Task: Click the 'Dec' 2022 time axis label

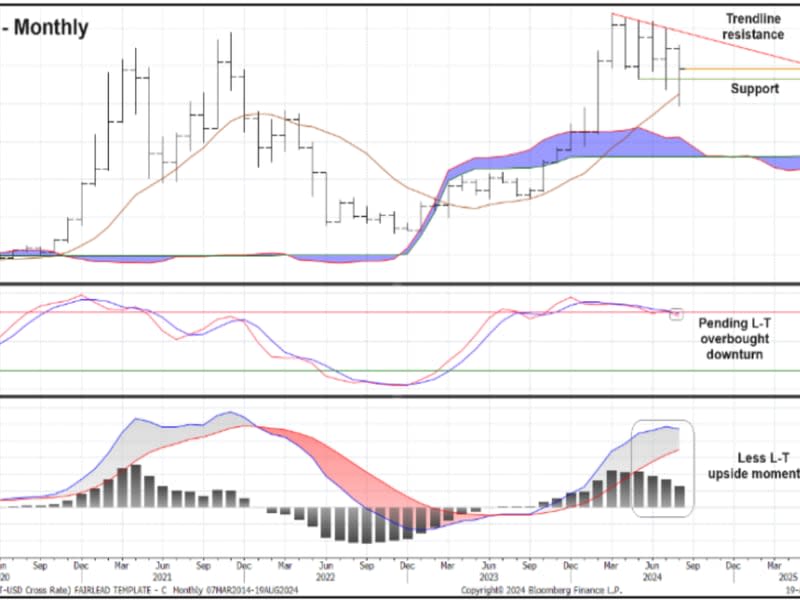Action: 407,566
